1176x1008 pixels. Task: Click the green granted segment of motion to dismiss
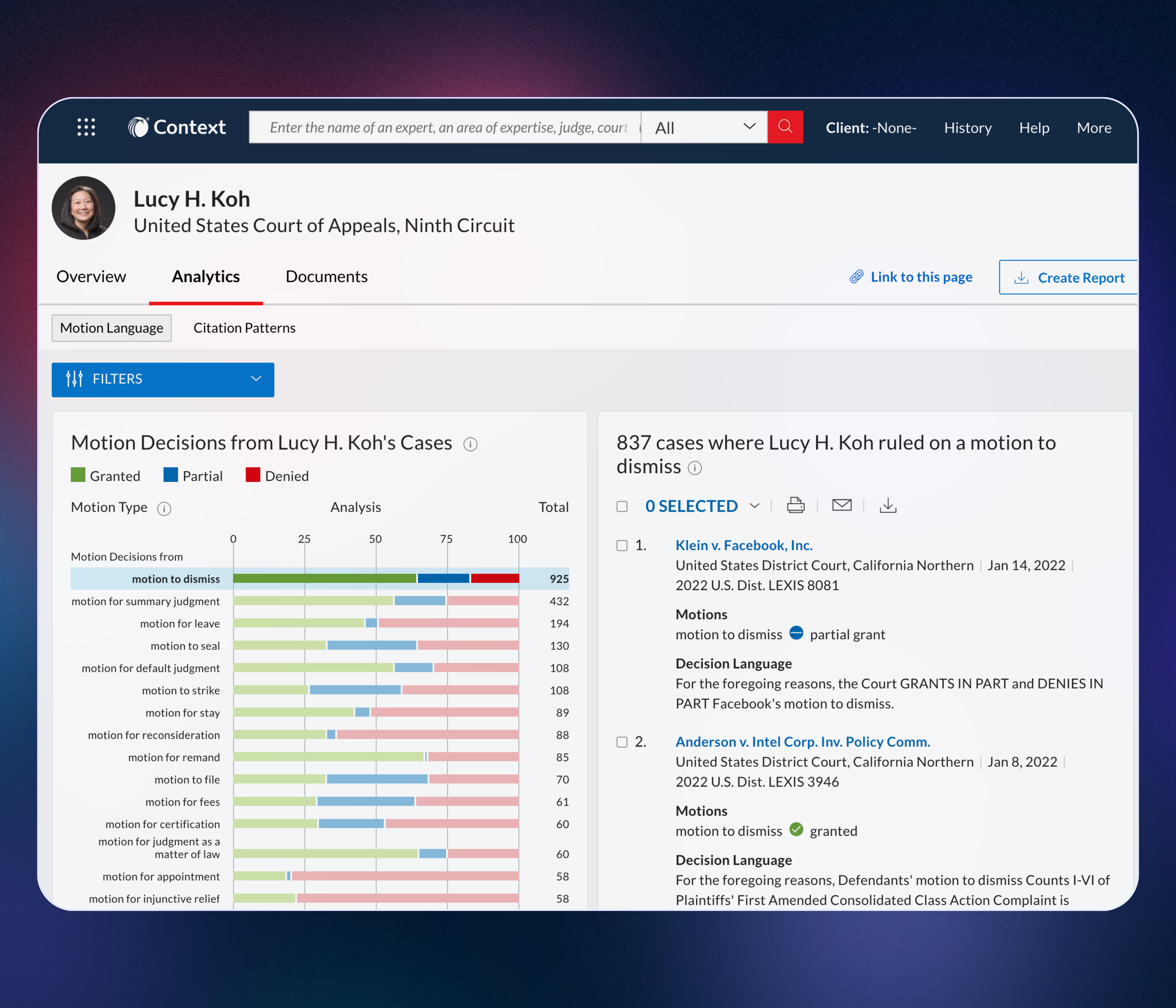point(325,578)
